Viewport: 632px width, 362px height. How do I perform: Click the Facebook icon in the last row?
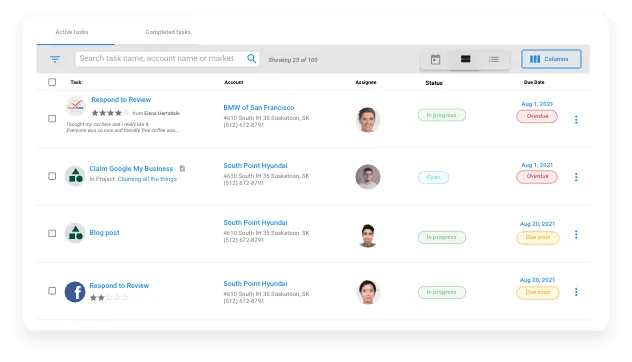[x=75, y=292]
